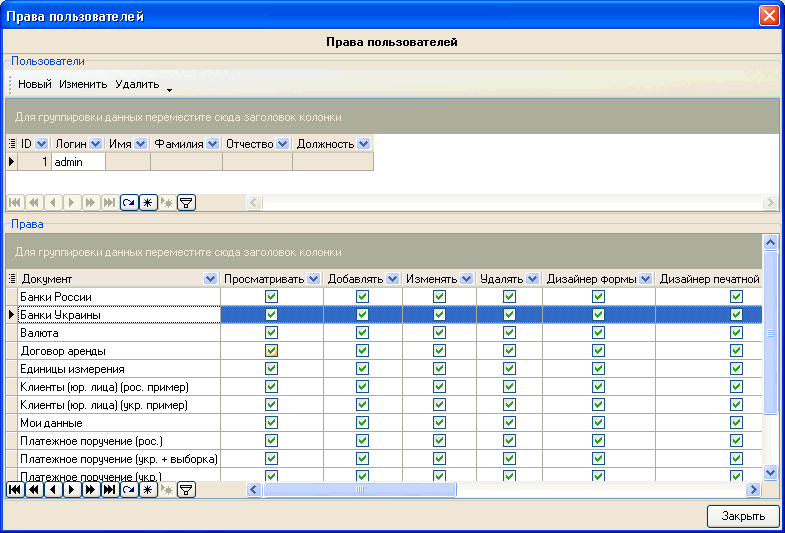Click Новый in the users toolbar
The width and height of the screenshot is (785, 533).
pos(35,84)
